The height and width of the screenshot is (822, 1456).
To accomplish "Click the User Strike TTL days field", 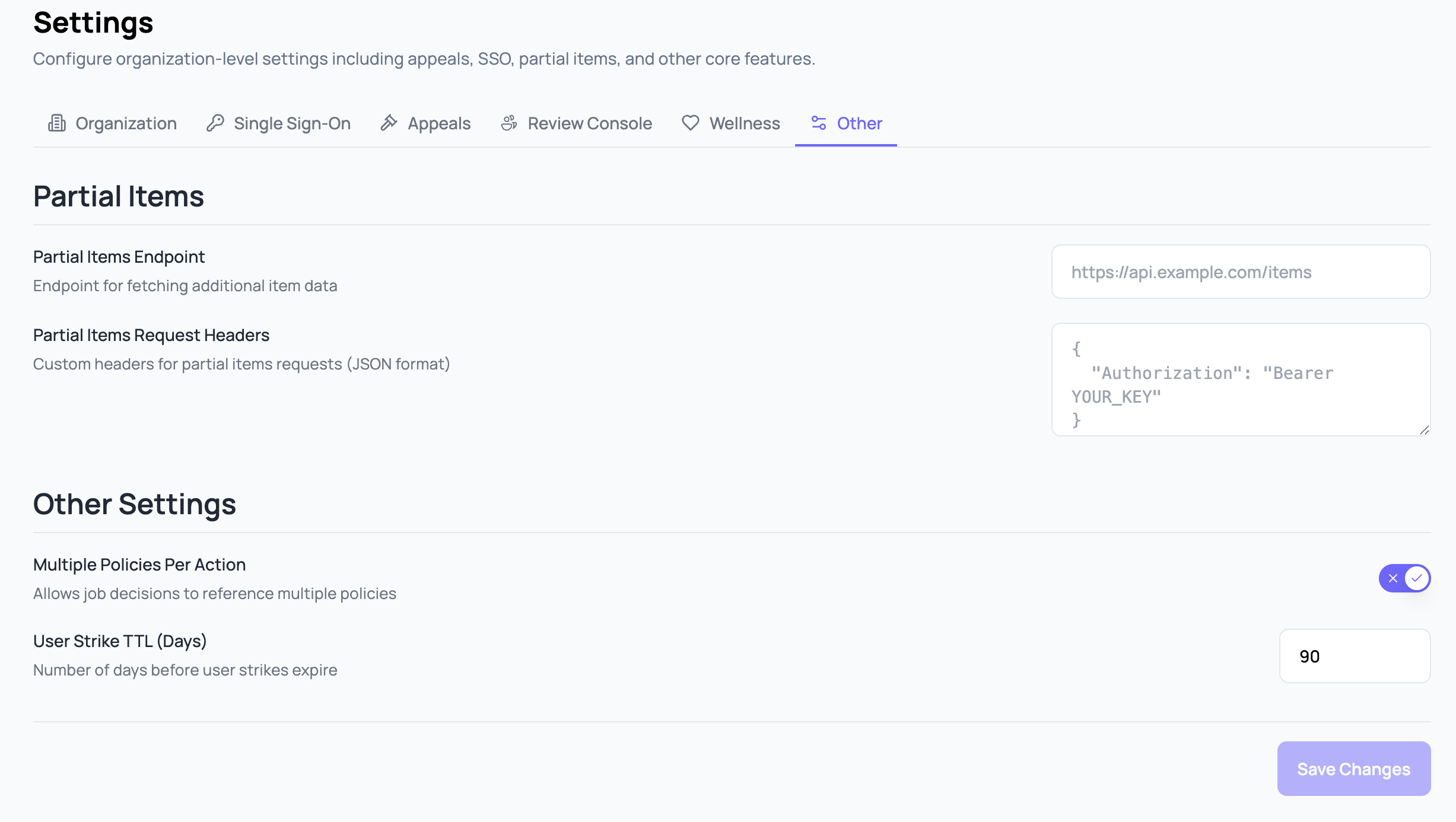I will pos(1355,656).
